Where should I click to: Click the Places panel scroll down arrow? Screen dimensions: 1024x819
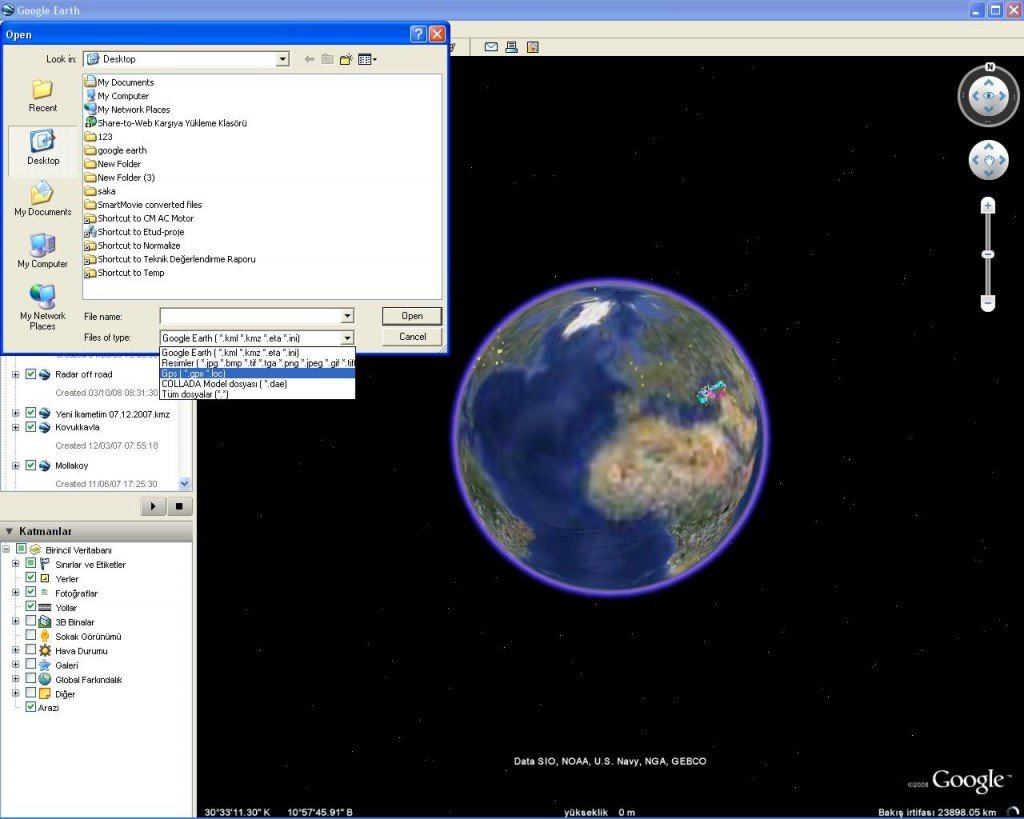pyautogui.click(x=185, y=484)
